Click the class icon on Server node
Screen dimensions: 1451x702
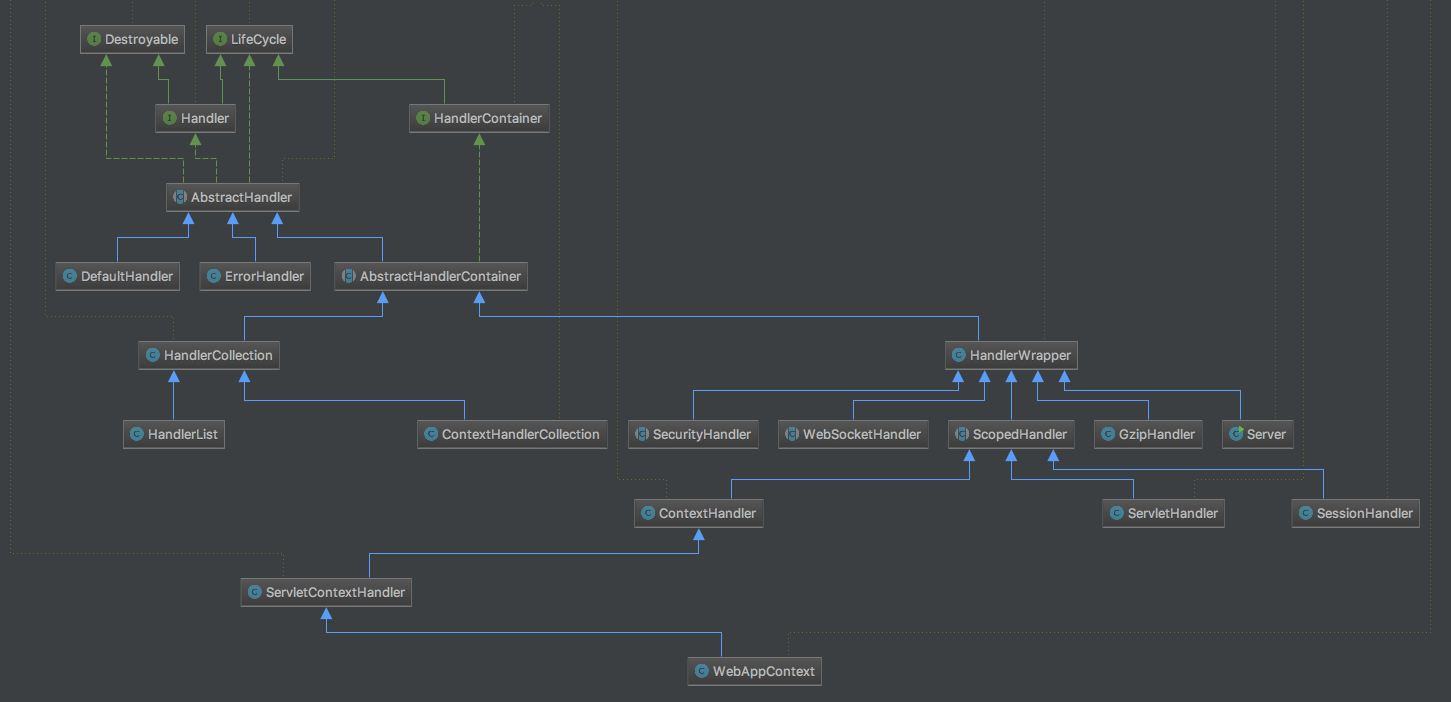(1236, 435)
